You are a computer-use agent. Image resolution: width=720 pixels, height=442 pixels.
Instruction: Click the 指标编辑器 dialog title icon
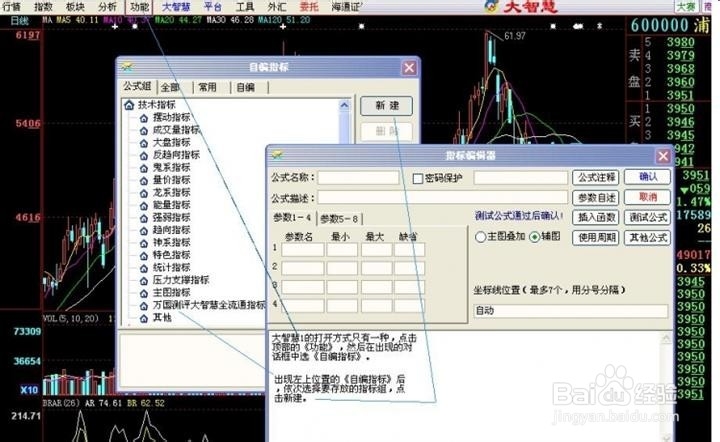click(277, 155)
